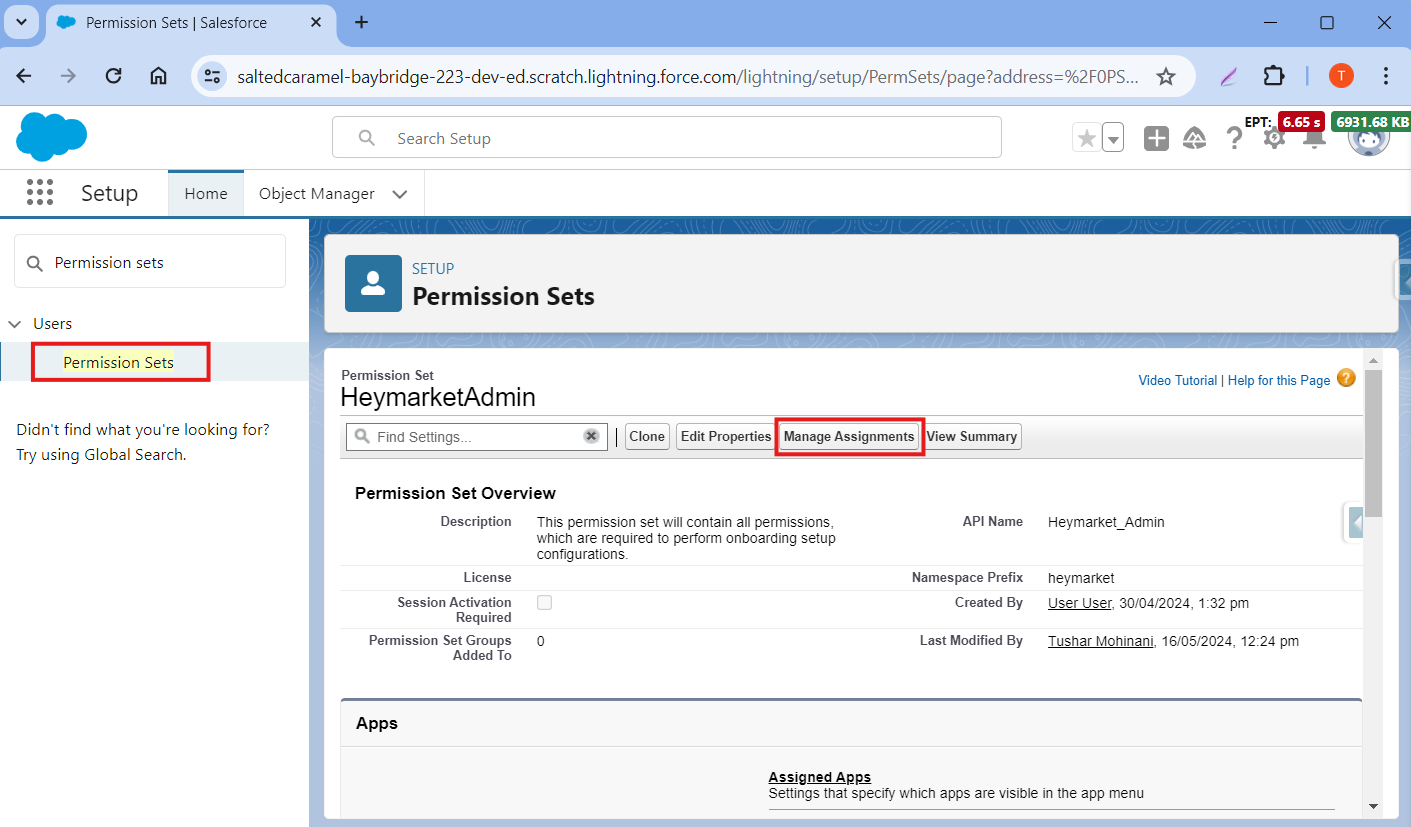Click the scrollbar down arrow
The height and width of the screenshot is (827, 1411).
(1373, 806)
